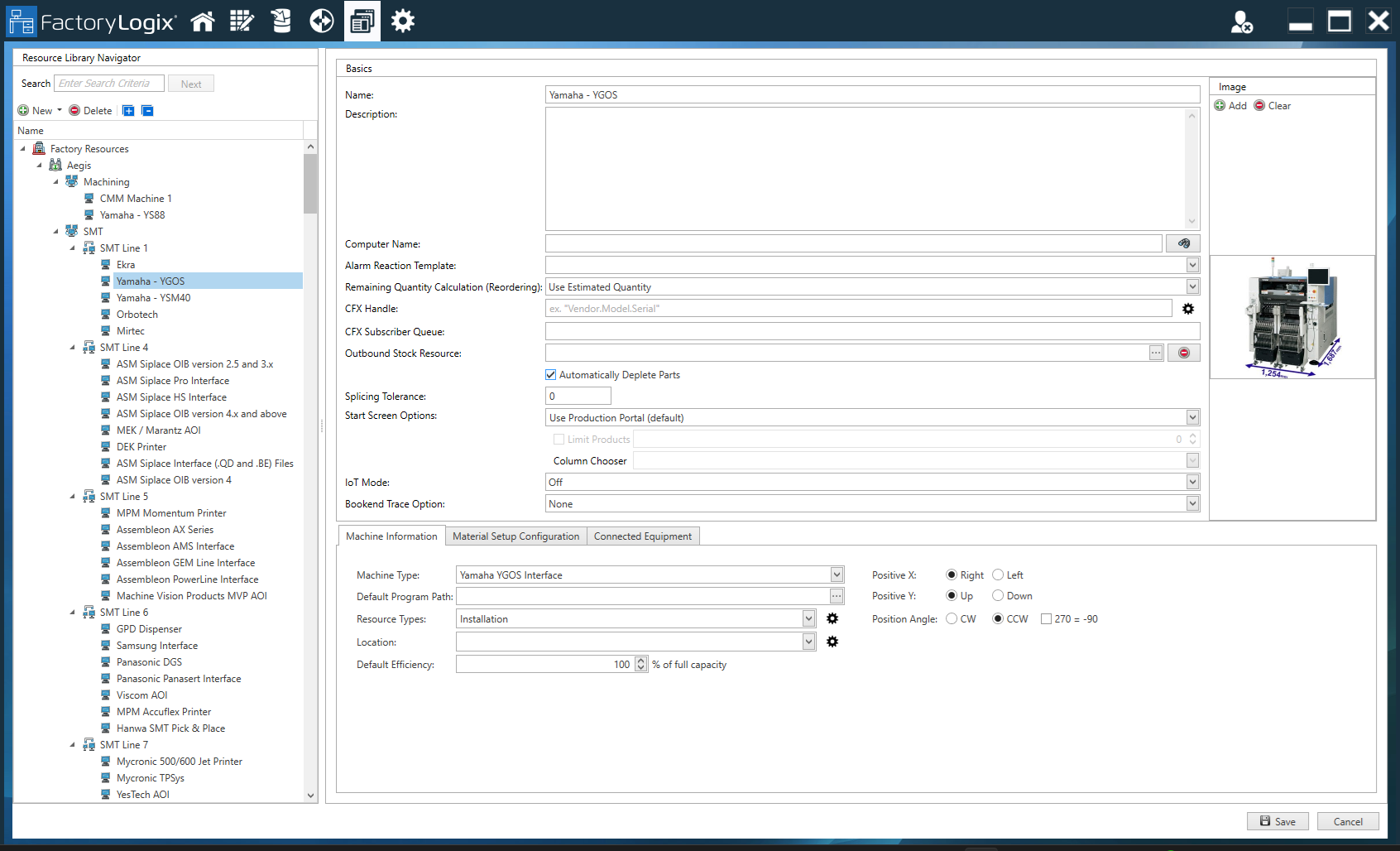Open the Resource Library icon in toolbar

click(x=362, y=21)
